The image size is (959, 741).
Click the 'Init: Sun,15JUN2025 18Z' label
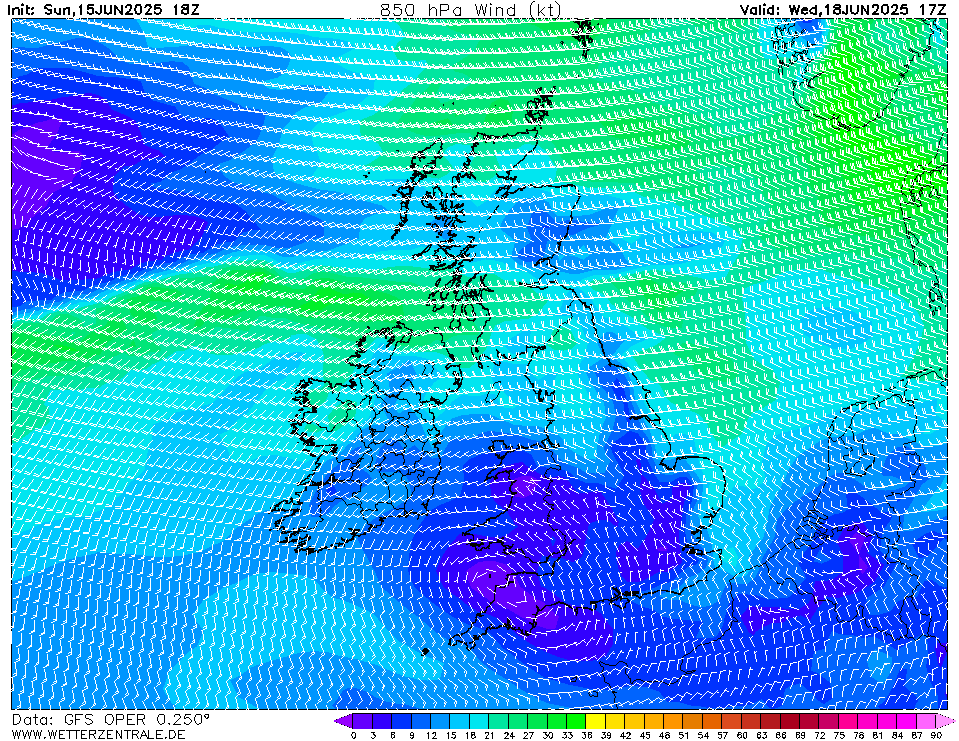click(x=103, y=9)
